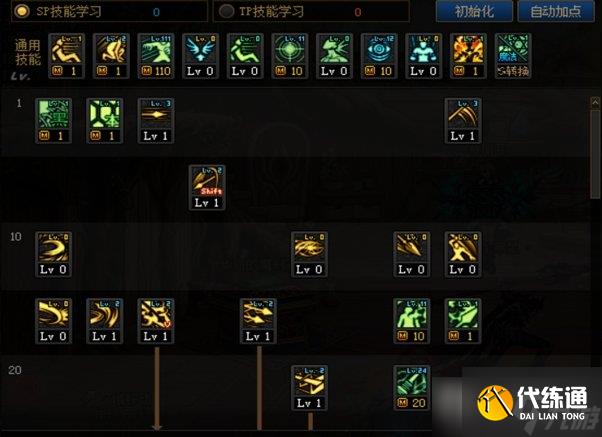Select the Shift bow skill icon Lv 1
This screenshot has width=602, height=437.
[207, 187]
